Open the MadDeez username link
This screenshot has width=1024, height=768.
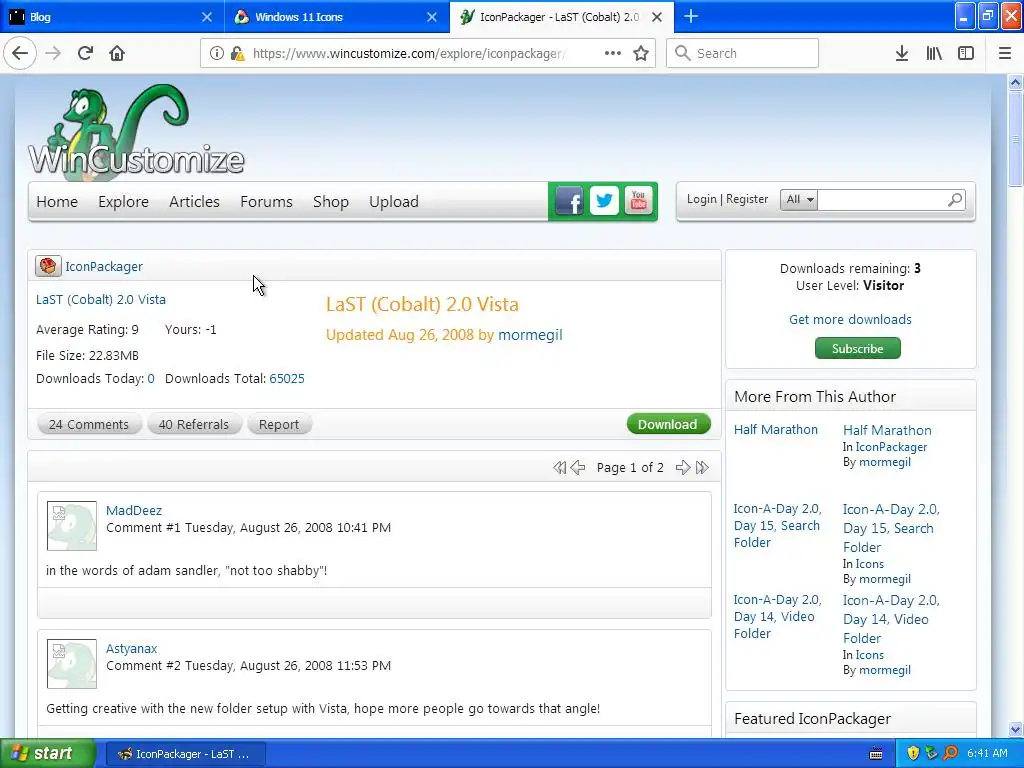point(134,510)
